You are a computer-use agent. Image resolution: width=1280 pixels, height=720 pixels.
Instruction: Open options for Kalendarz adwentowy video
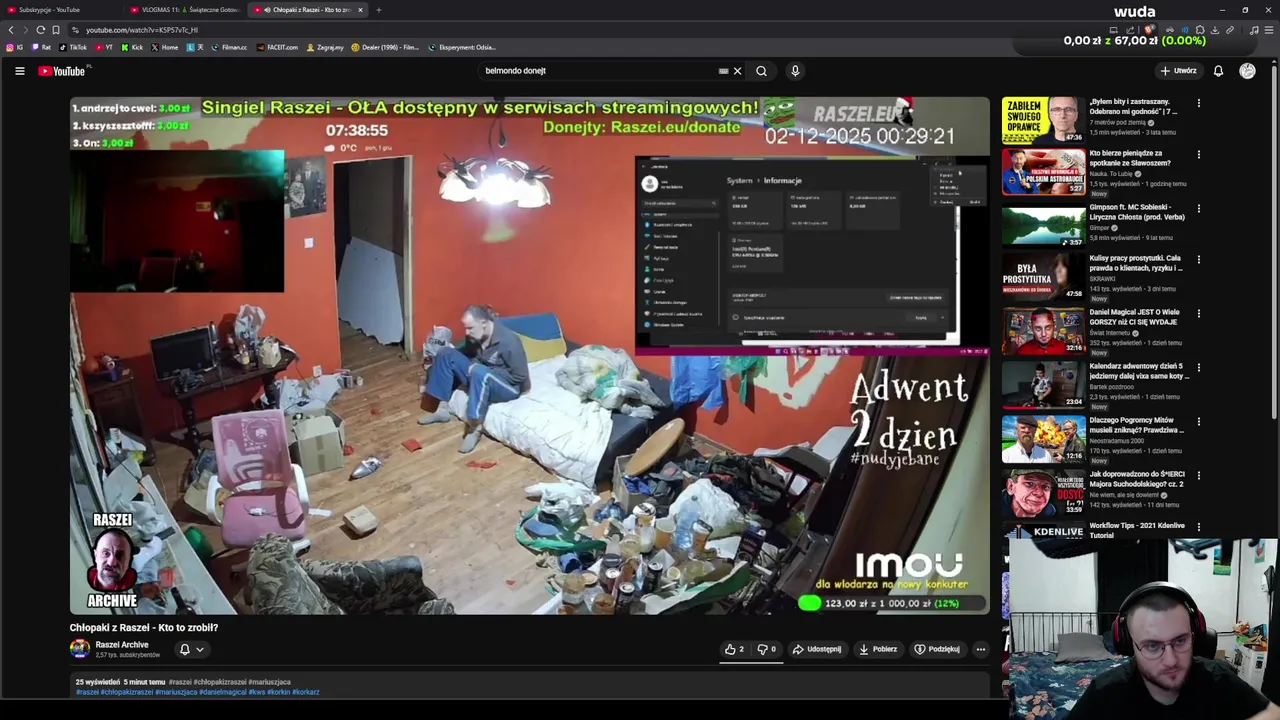coord(1198,368)
